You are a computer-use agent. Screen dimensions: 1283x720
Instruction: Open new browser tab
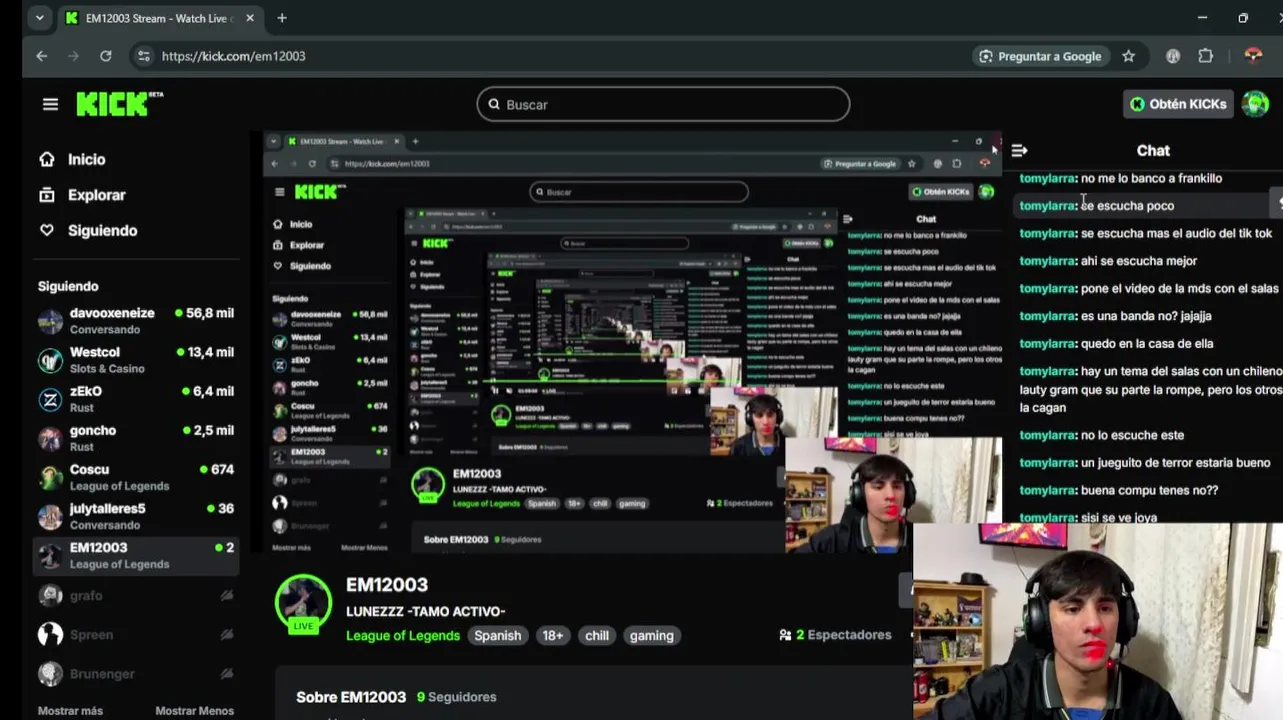coord(282,18)
